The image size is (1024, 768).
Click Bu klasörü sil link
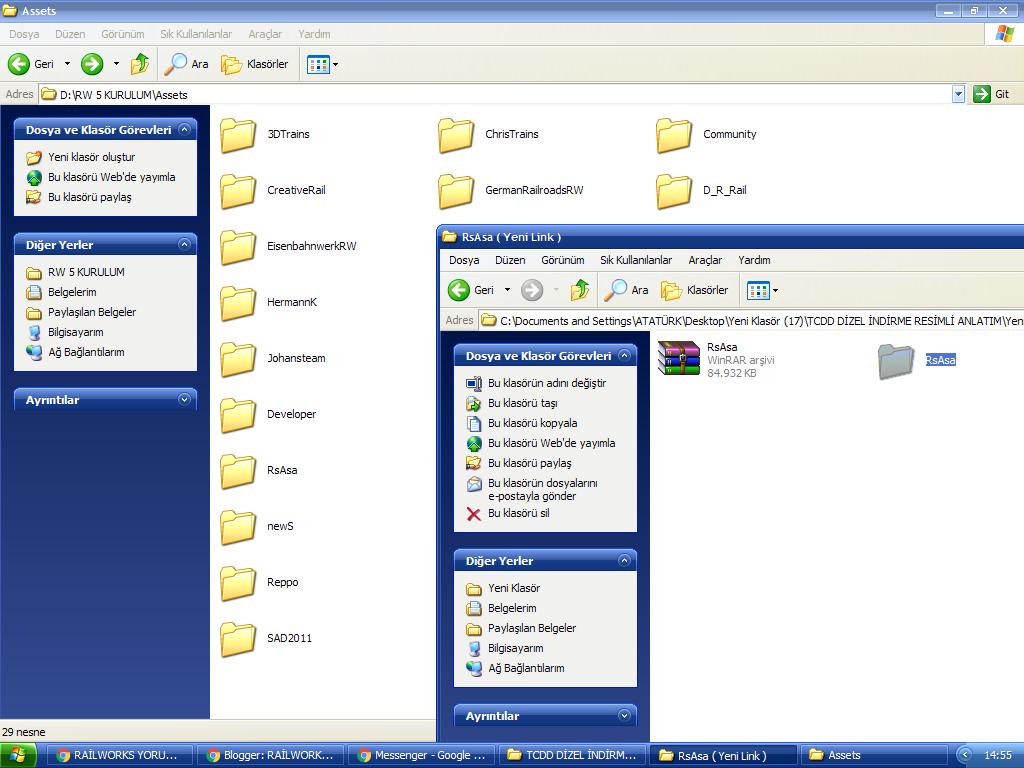tap(508, 514)
